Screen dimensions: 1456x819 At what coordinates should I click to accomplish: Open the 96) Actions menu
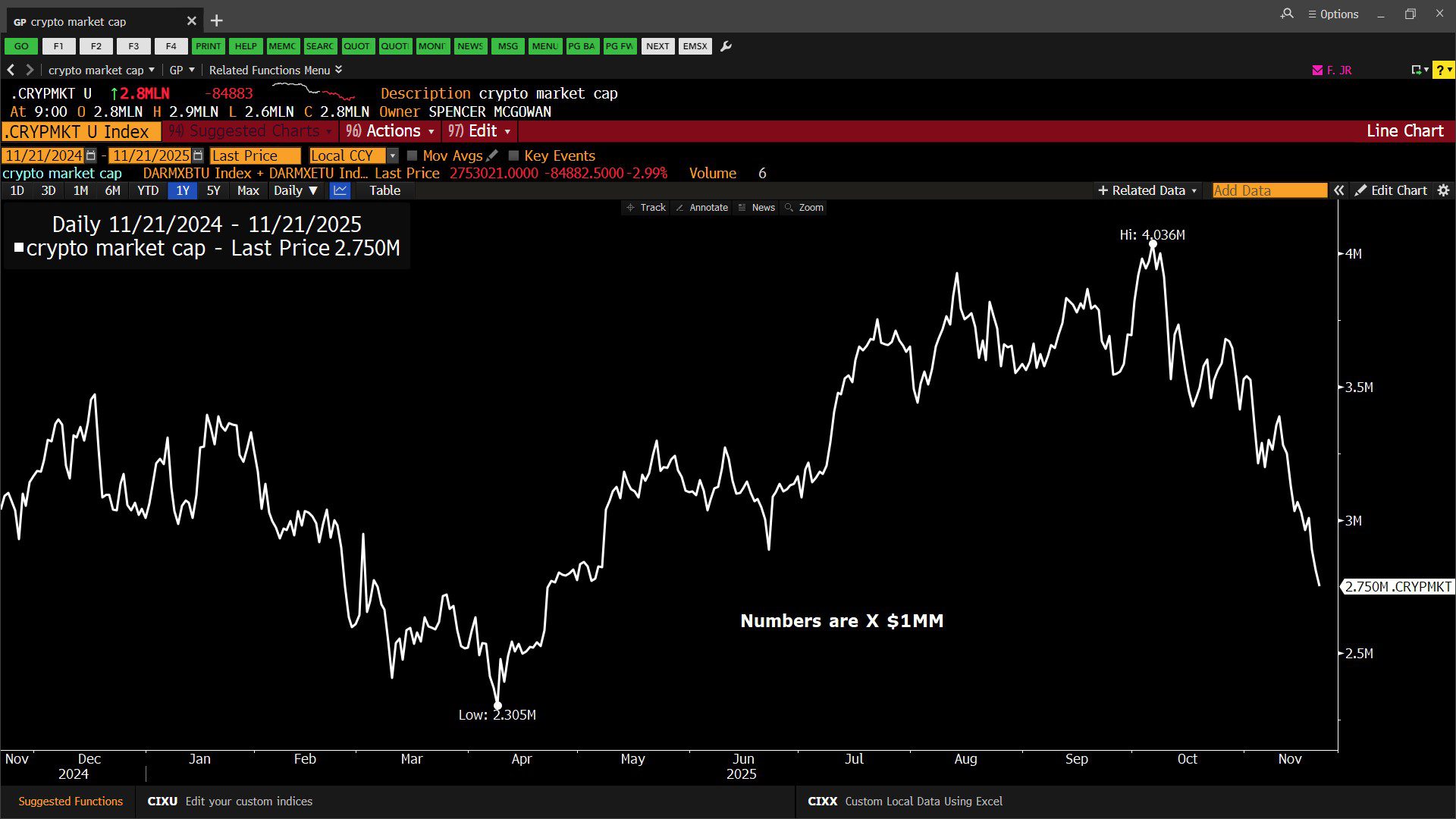pos(390,130)
